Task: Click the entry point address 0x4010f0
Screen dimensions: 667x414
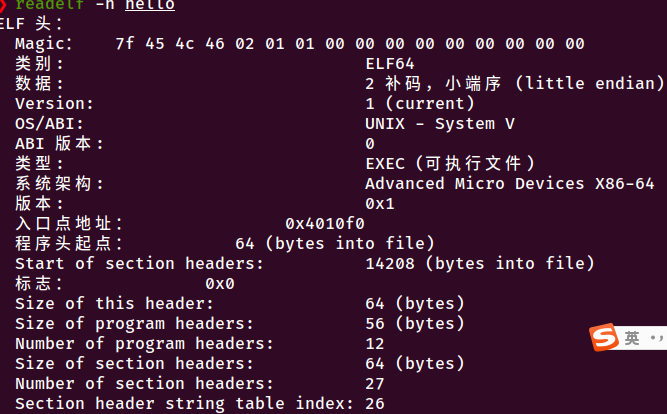Action: [325, 224]
